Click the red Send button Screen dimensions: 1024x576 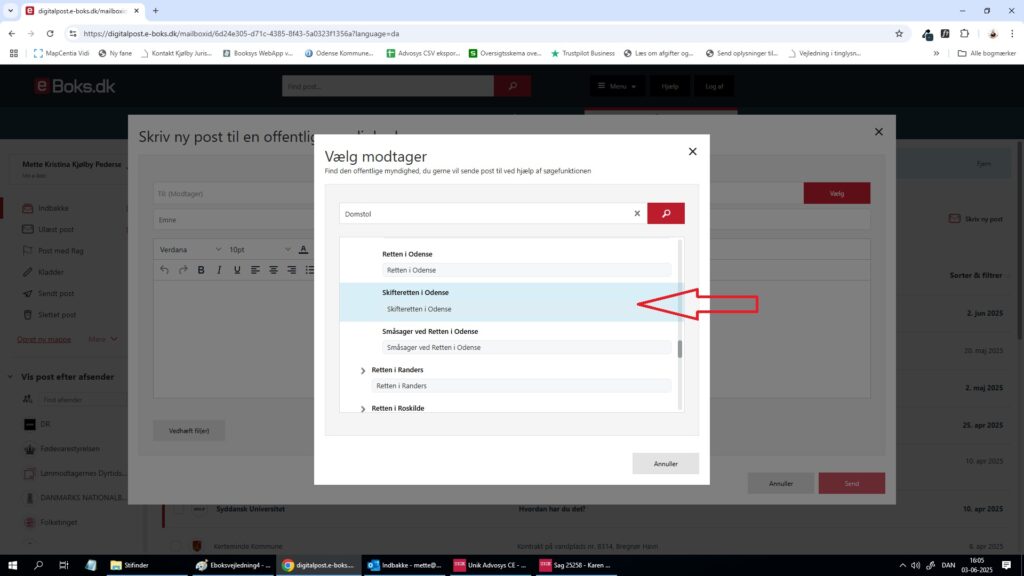pyautogui.click(x=851, y=483)
